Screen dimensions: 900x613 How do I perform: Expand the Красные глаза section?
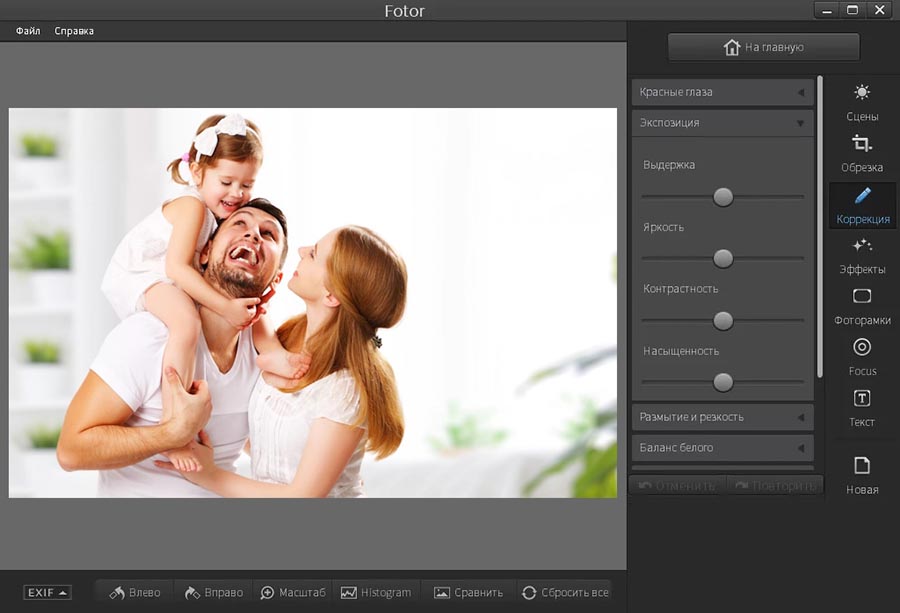click(x=722, y=92)
